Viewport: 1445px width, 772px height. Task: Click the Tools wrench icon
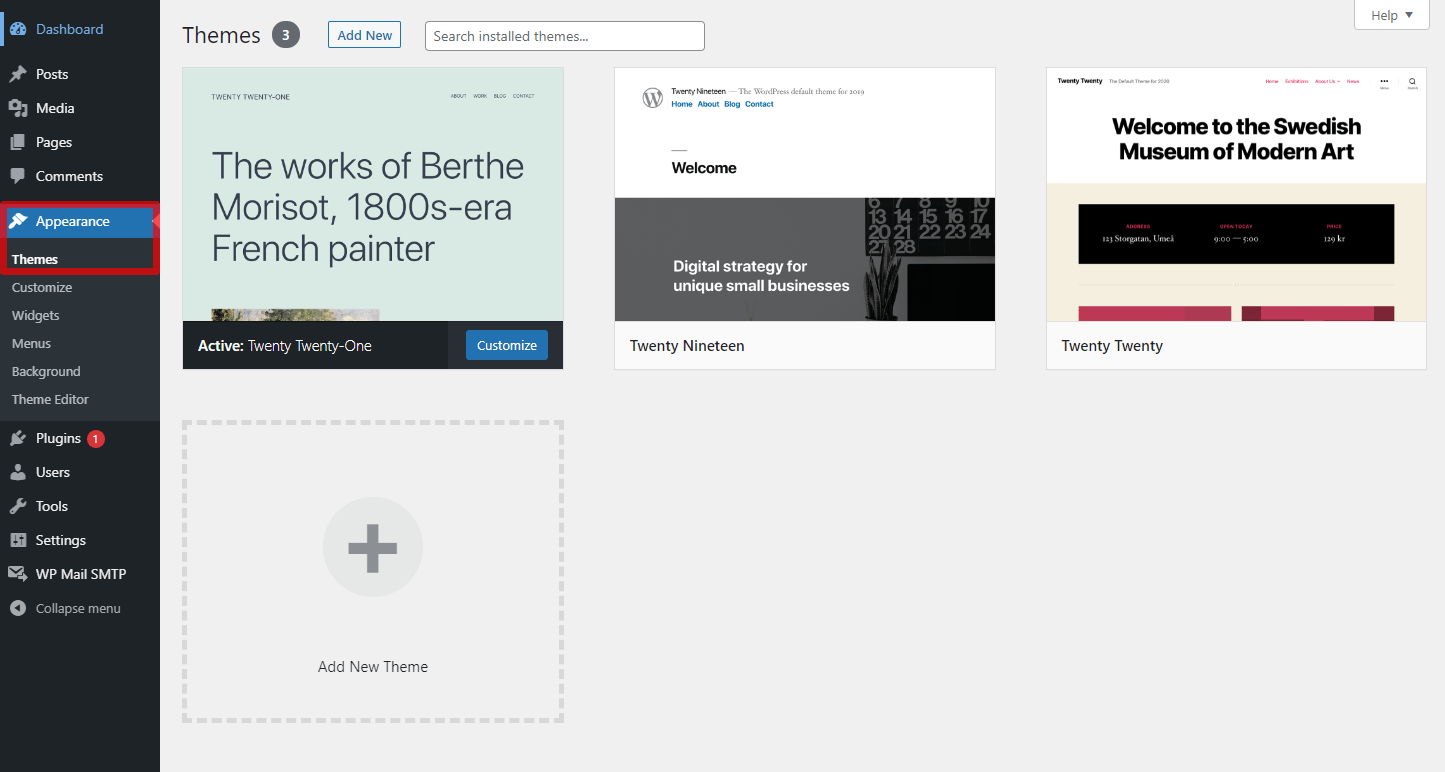coord(18,506)
